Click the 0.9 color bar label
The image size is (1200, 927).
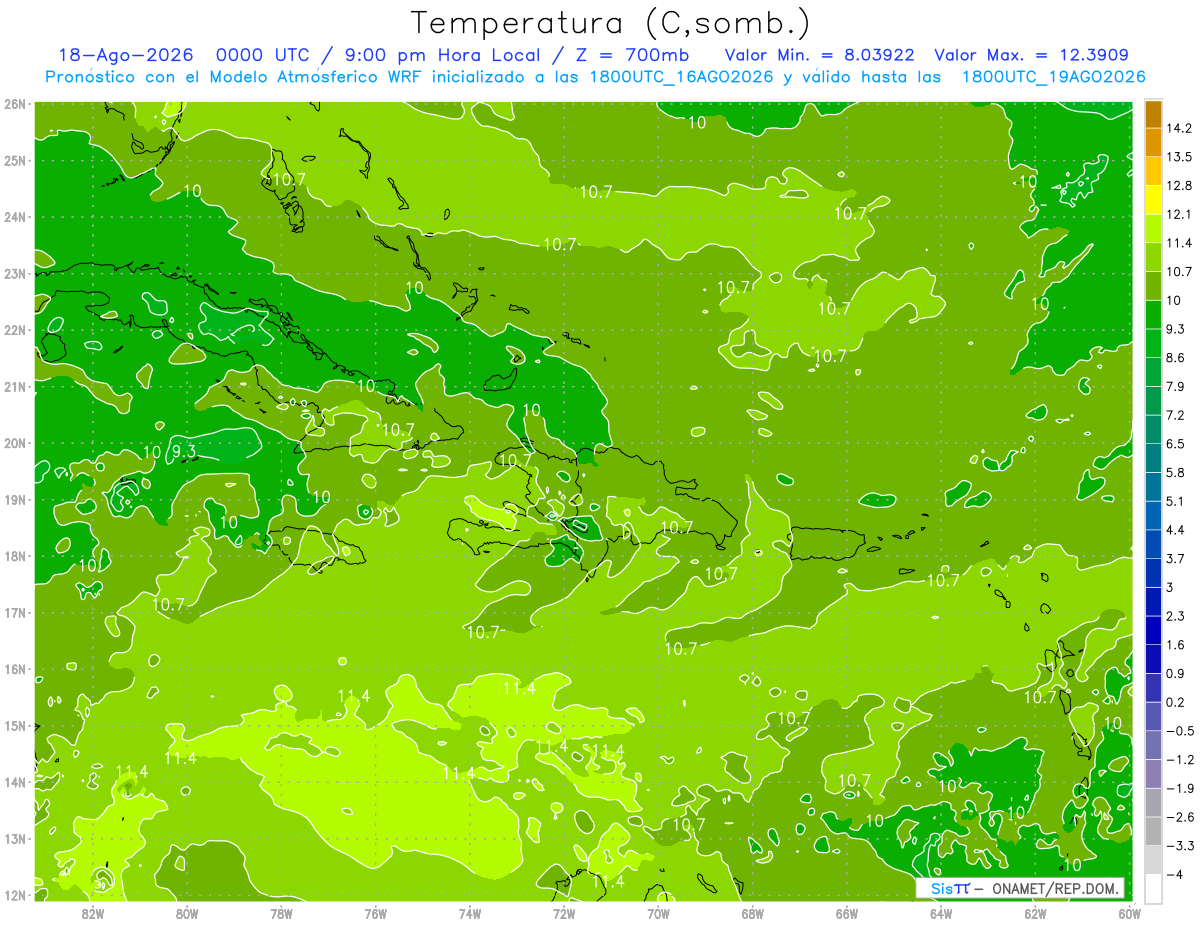coord(1176,673)
